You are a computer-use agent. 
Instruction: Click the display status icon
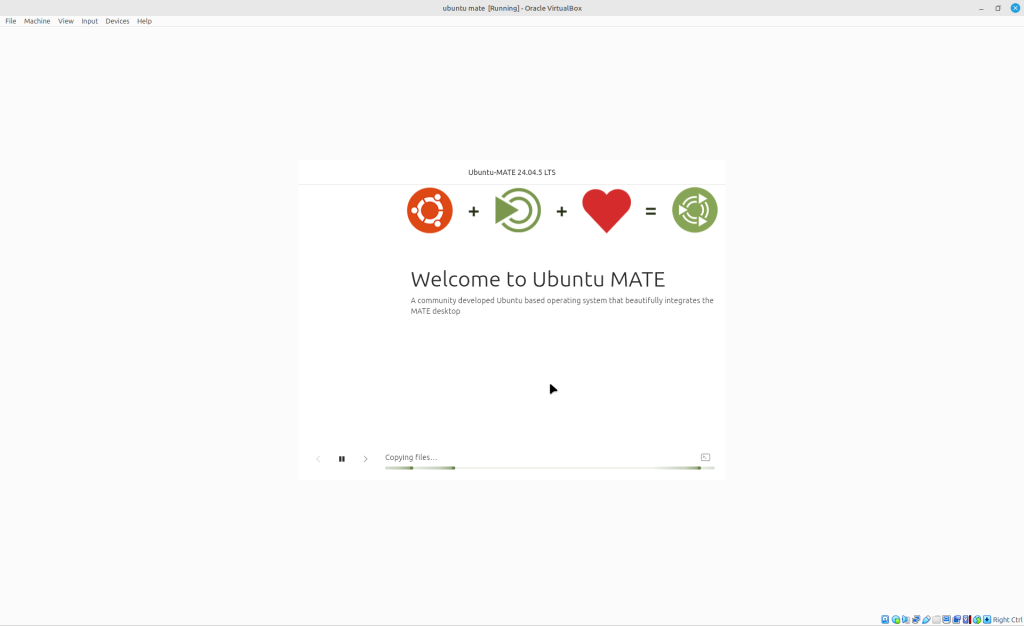[946, 619]
